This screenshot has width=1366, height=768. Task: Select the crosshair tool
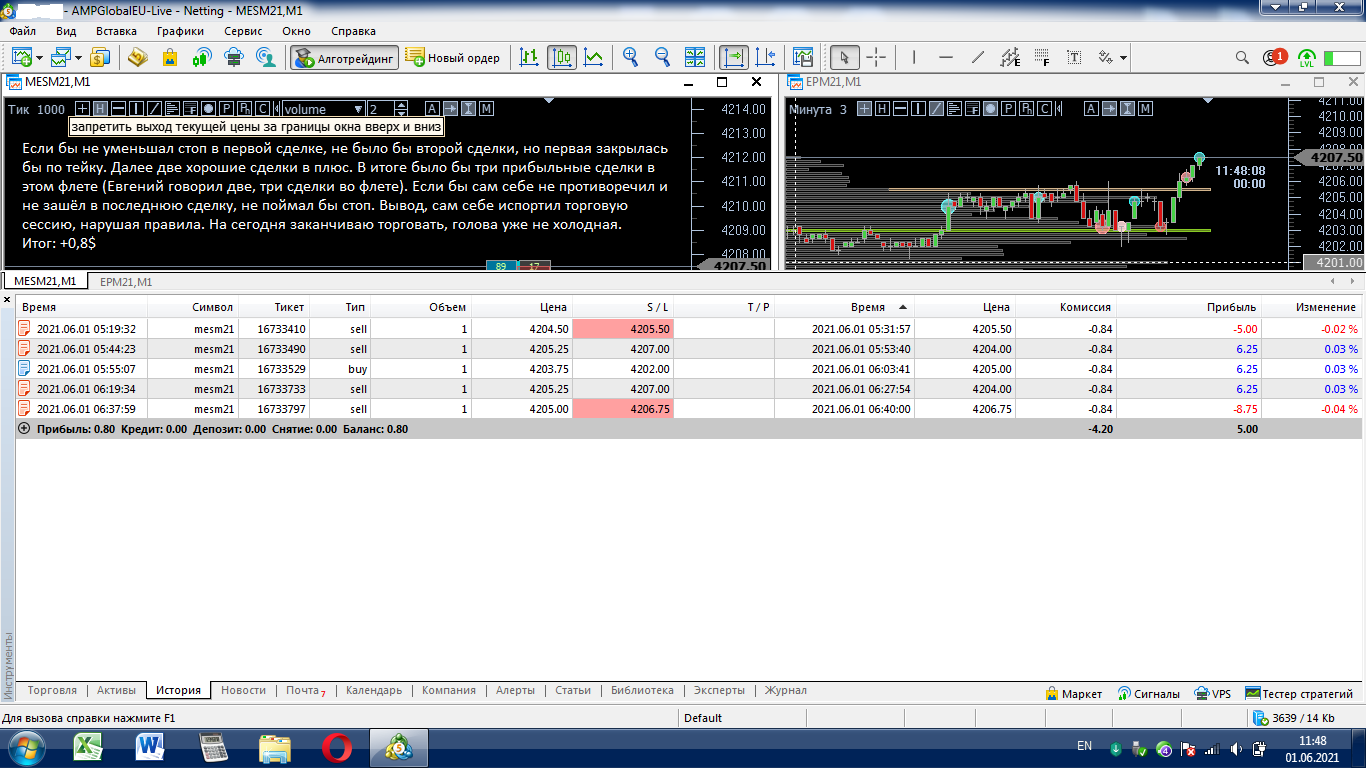tap(877, 57)
